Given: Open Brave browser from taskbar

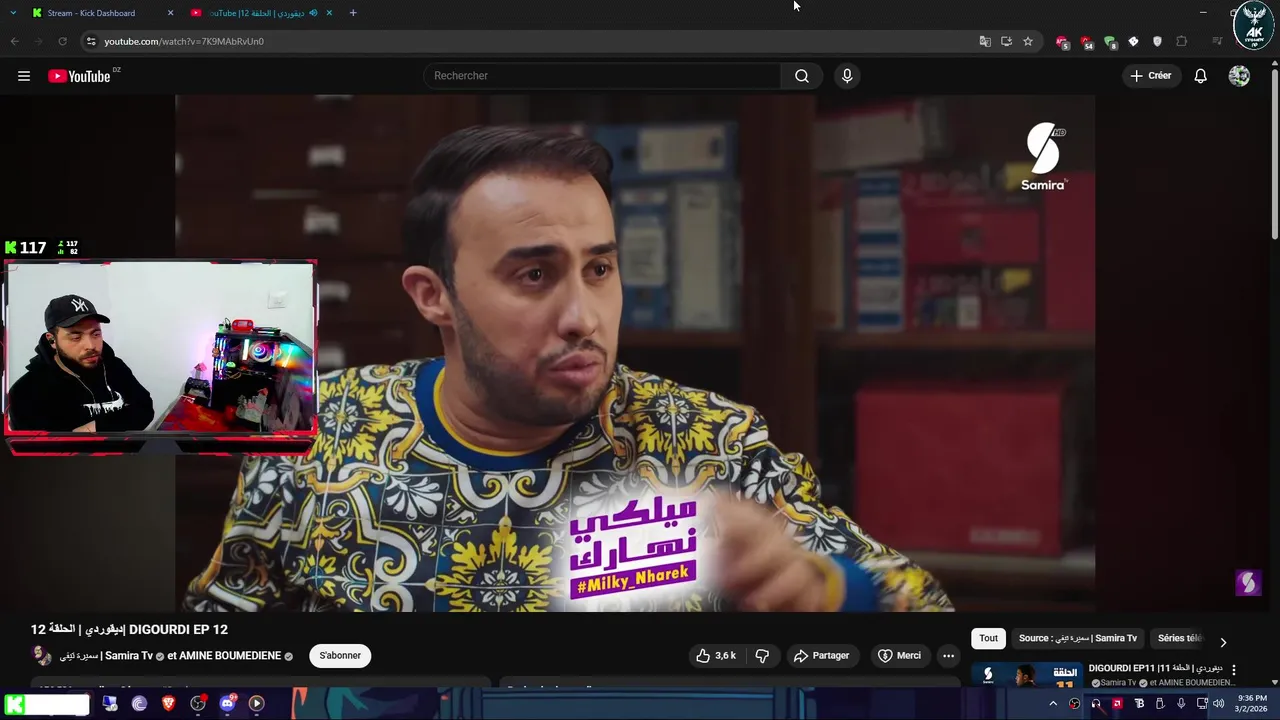Looking at the screenshot, I should (x=168, y=704).
